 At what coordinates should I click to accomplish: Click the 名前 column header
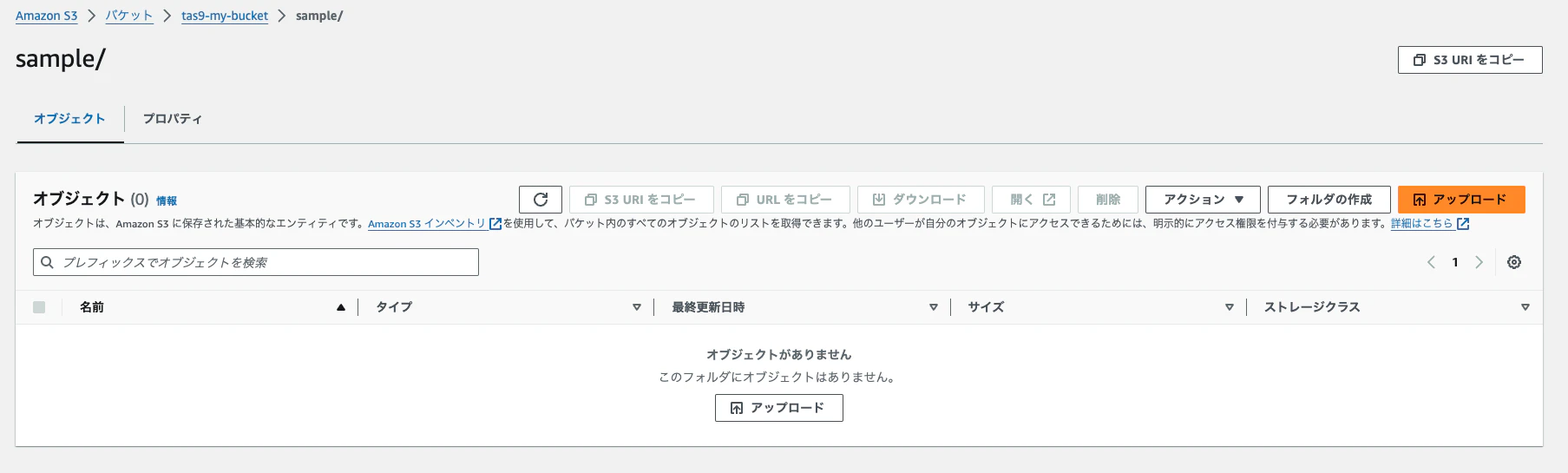tap(92, 307)
